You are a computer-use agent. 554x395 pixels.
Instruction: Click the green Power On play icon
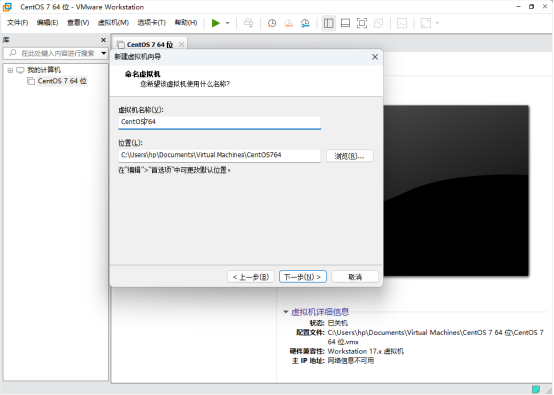point(216,23)
